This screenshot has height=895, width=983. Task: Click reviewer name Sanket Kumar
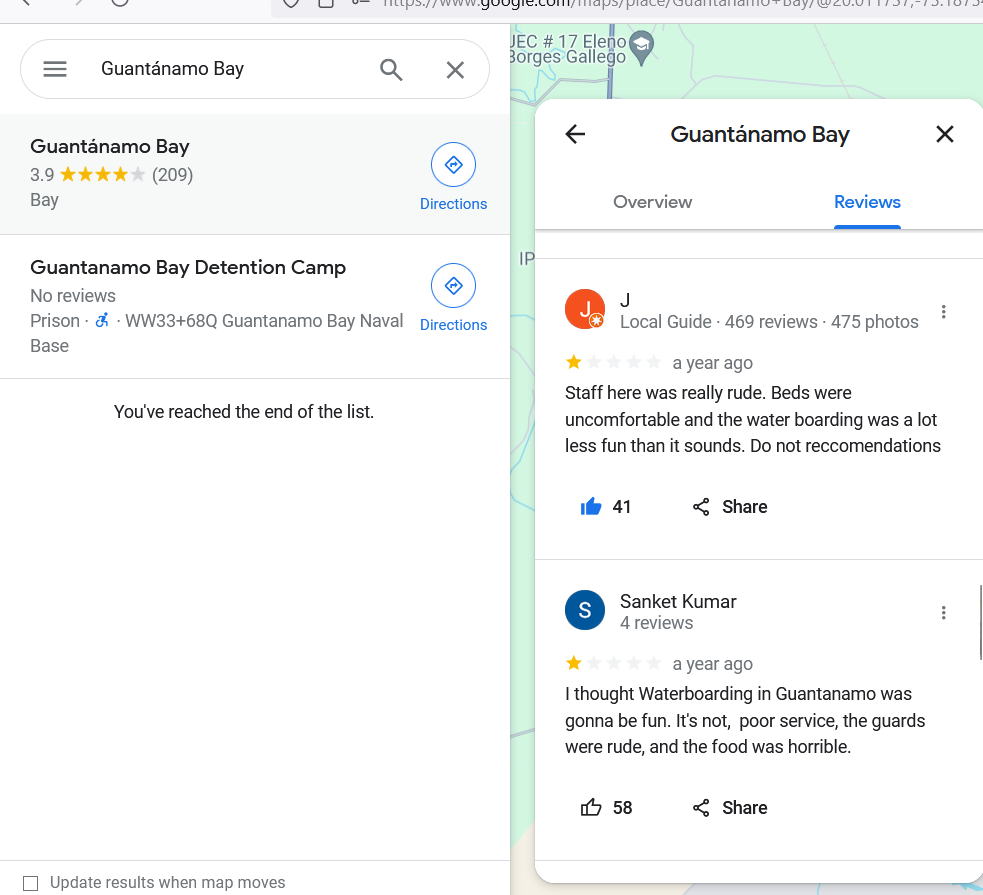pos(678,602)
